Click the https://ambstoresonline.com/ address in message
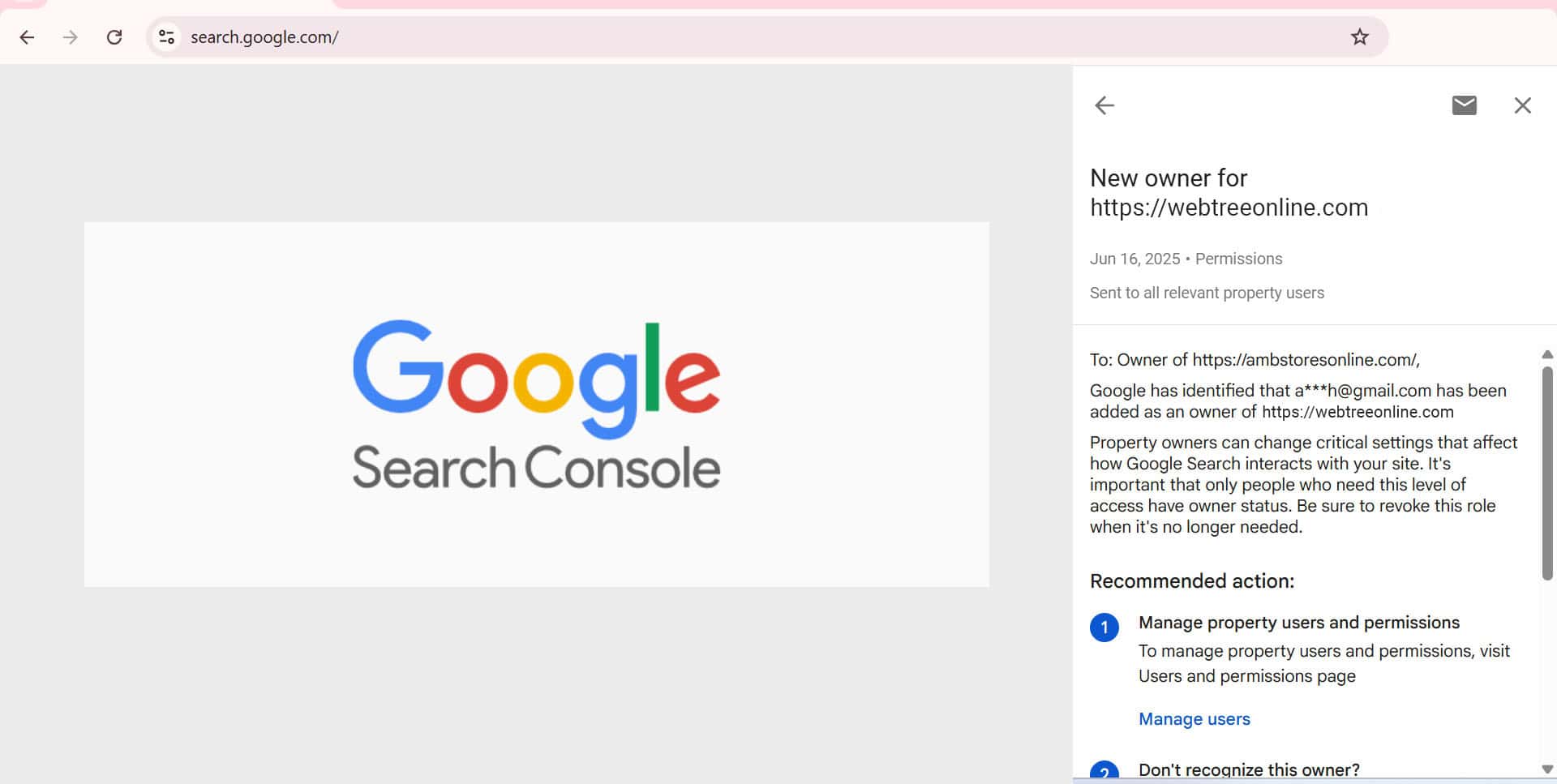1557x784 pixels. point(1304,360)
